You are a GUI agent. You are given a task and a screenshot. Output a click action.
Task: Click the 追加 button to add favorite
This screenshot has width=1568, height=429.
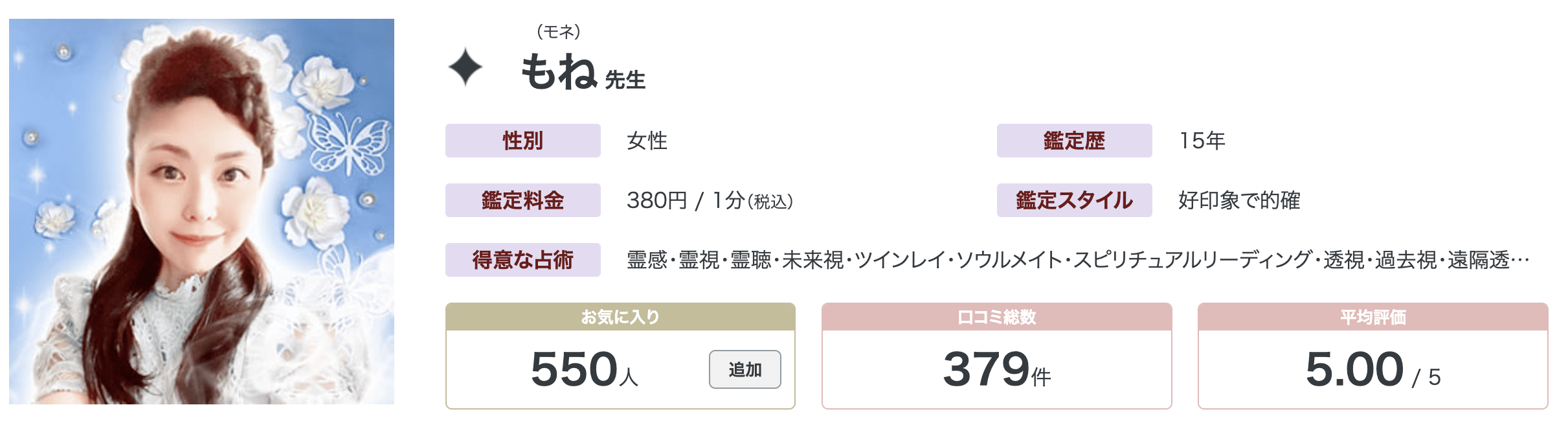[745, 369]
